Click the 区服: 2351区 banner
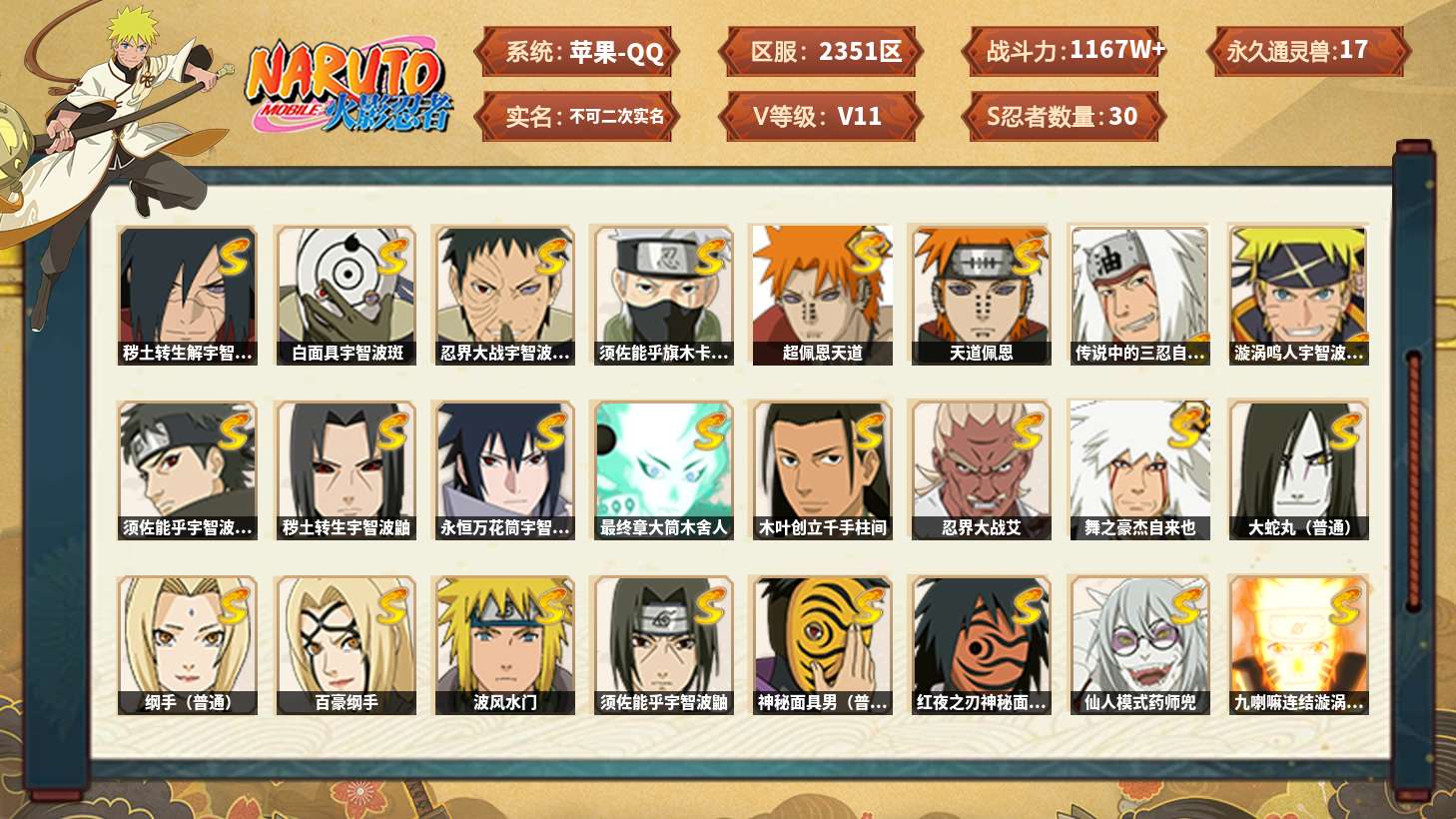 [820, 52]
